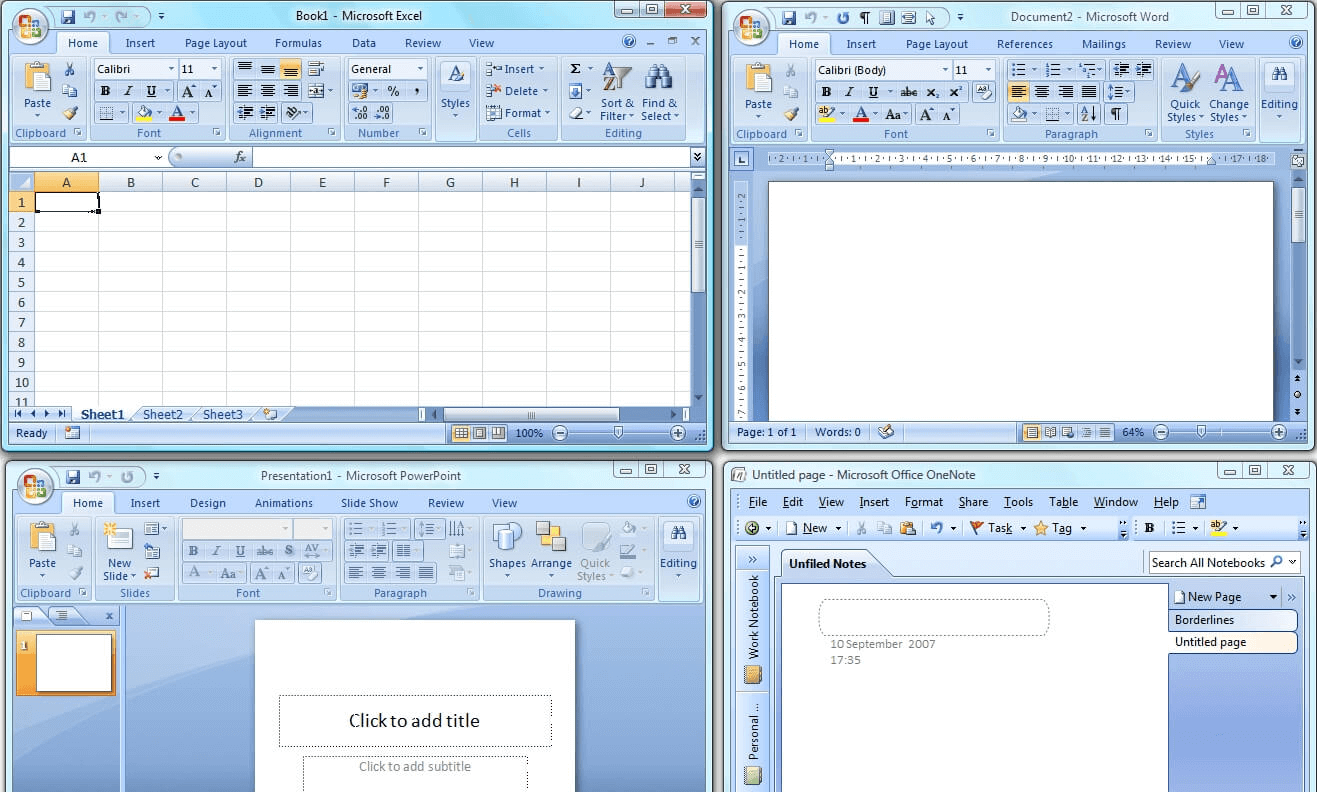Click the Excel zoom slider handle

point(618,432)
